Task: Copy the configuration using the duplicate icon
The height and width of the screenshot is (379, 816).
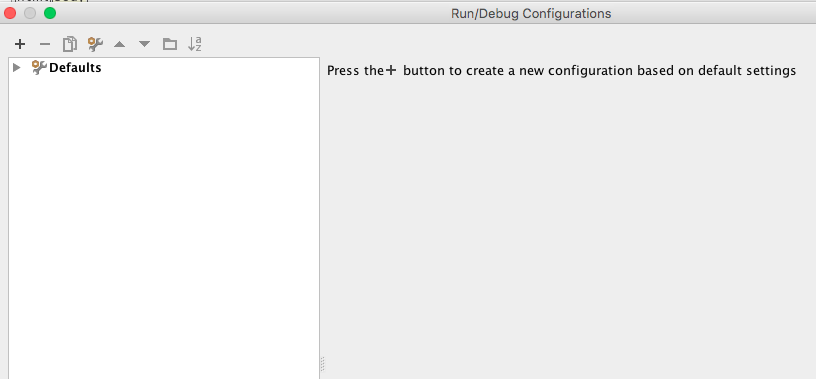Action: (x=70, y=44)
